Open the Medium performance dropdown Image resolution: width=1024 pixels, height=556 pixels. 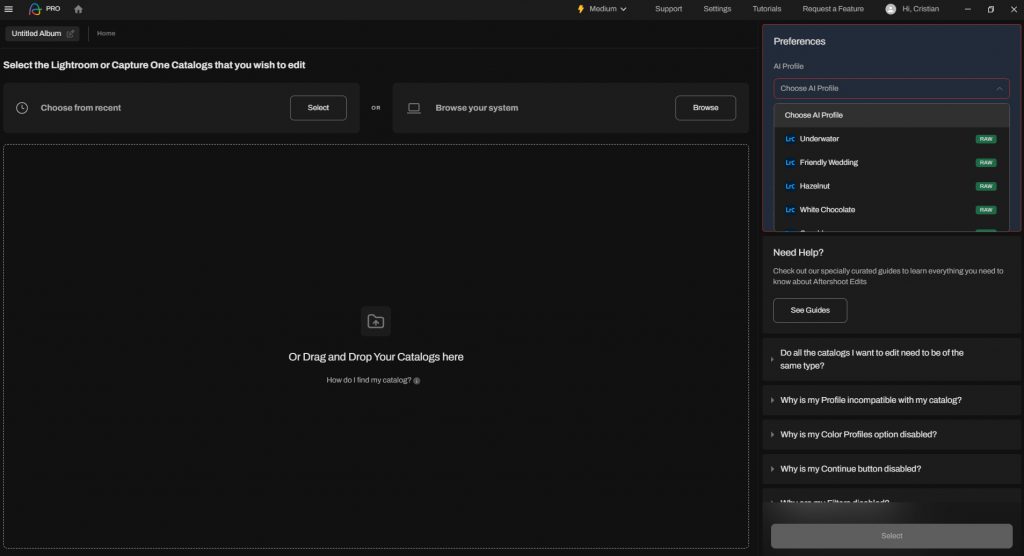(x=602, y=9)
